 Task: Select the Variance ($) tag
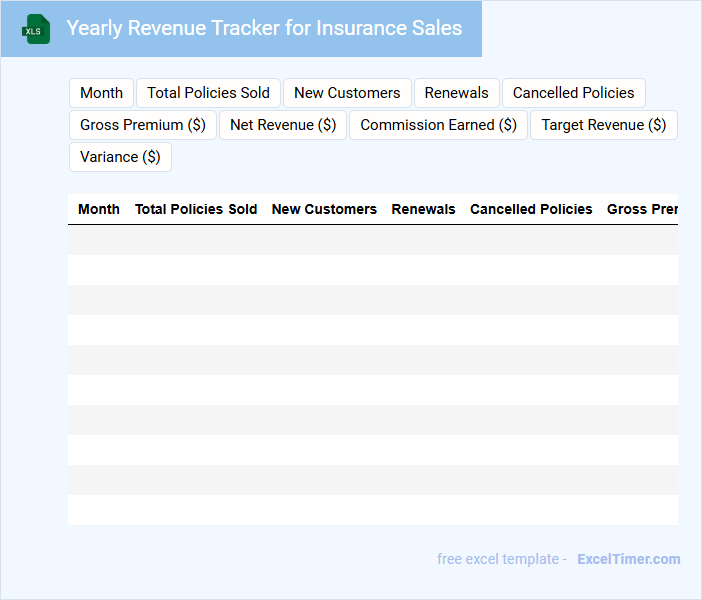point(120,157)
